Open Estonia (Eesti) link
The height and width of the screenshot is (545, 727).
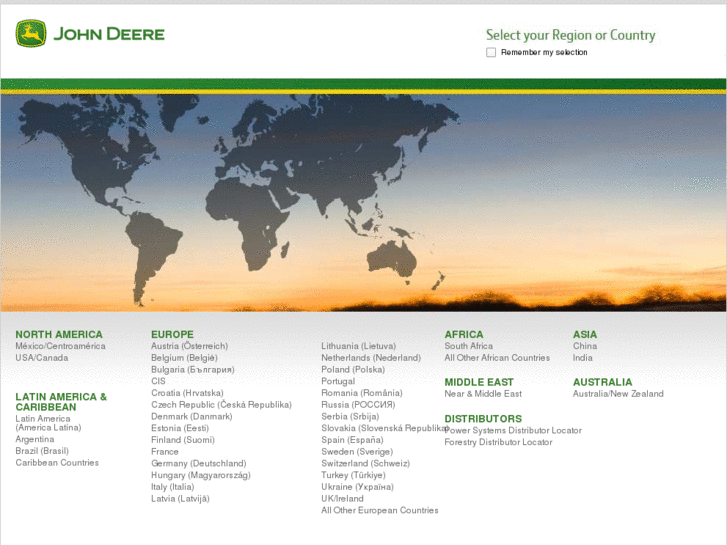click(x=180, y=428)
